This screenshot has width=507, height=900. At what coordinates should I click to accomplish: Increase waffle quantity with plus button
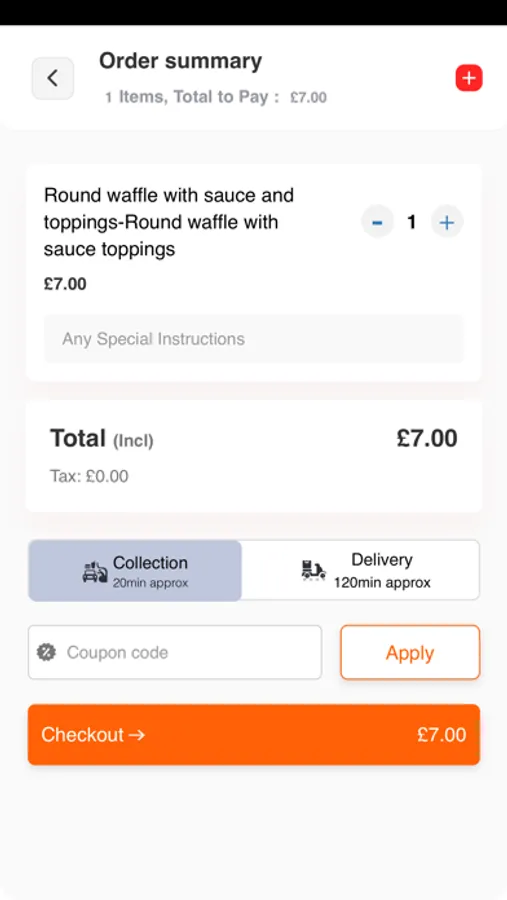[447, 222]
